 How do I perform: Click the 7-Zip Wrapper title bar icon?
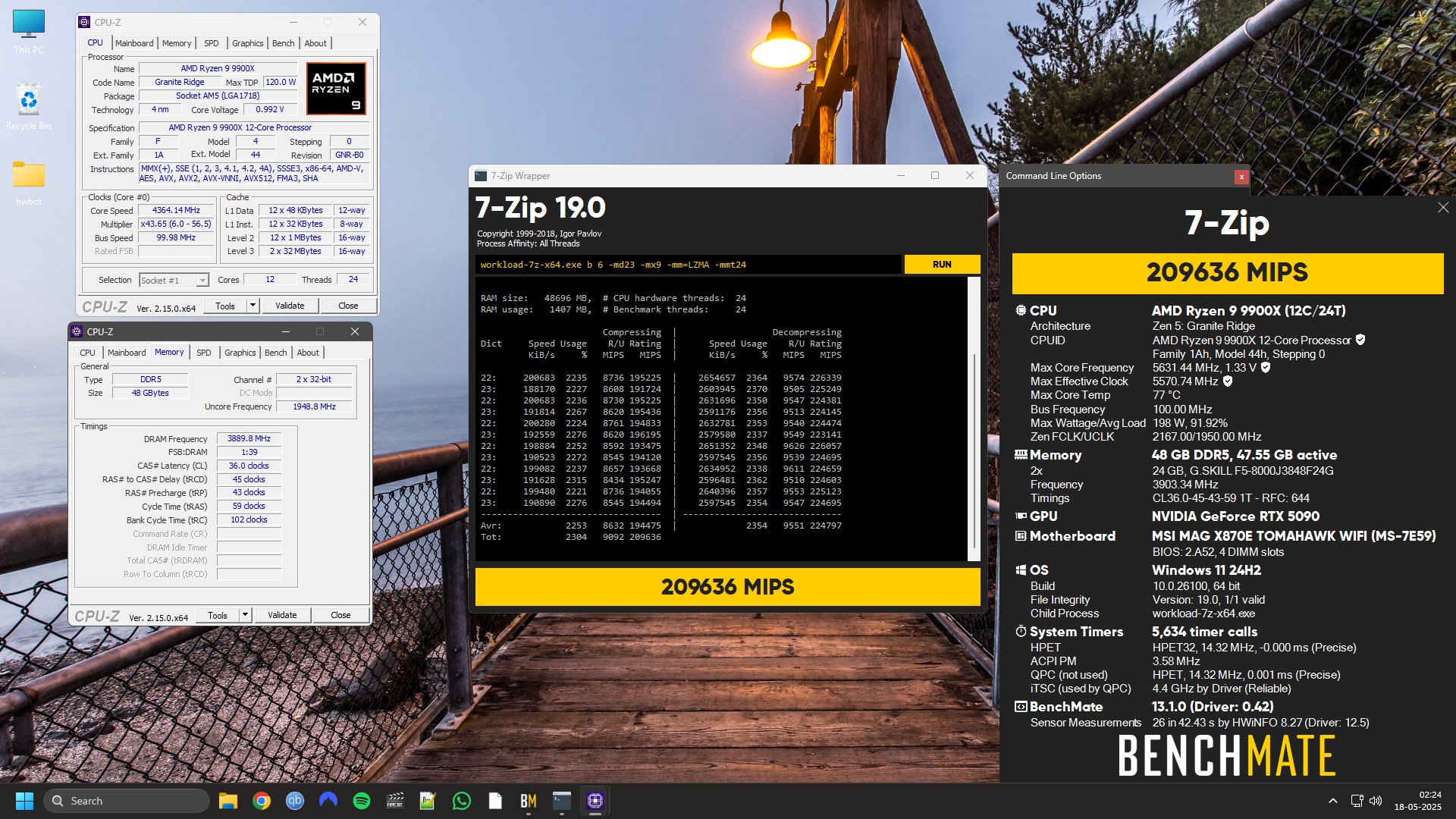(481, 176)
